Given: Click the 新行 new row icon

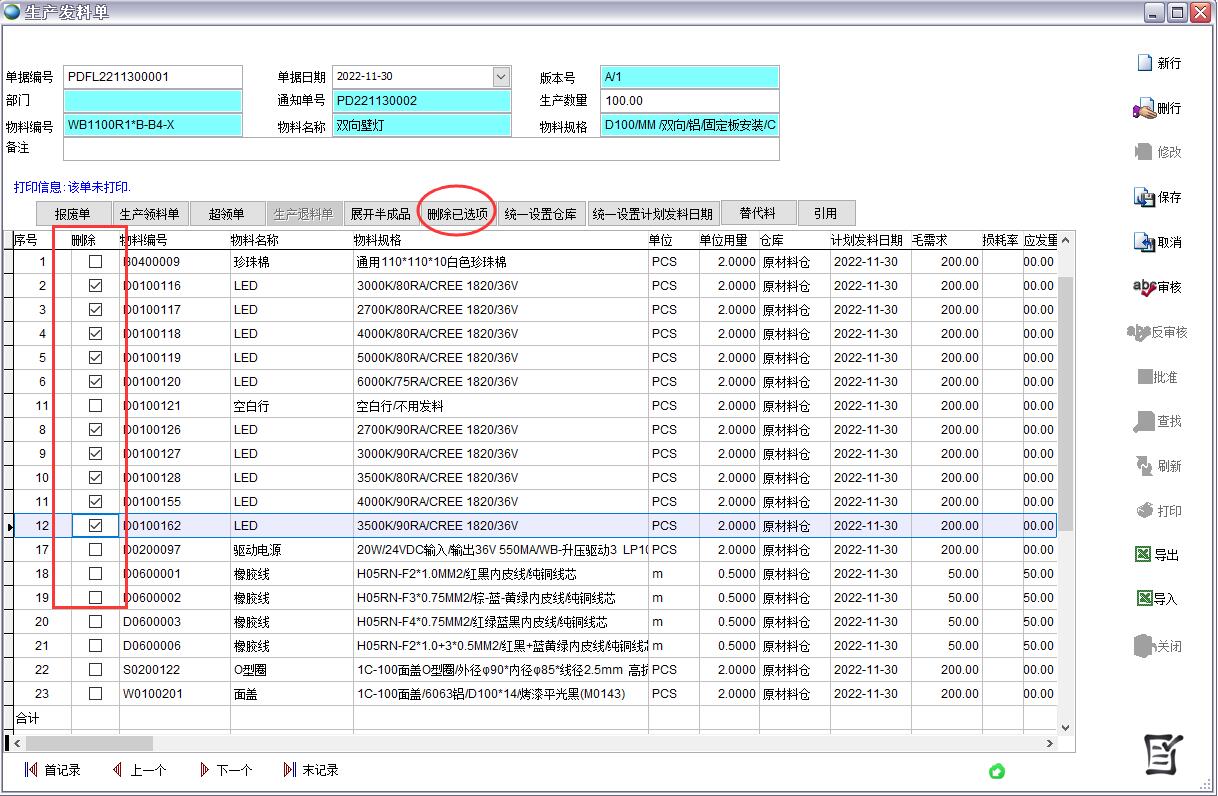Looking at the screenshot, I should point(1145,63).
